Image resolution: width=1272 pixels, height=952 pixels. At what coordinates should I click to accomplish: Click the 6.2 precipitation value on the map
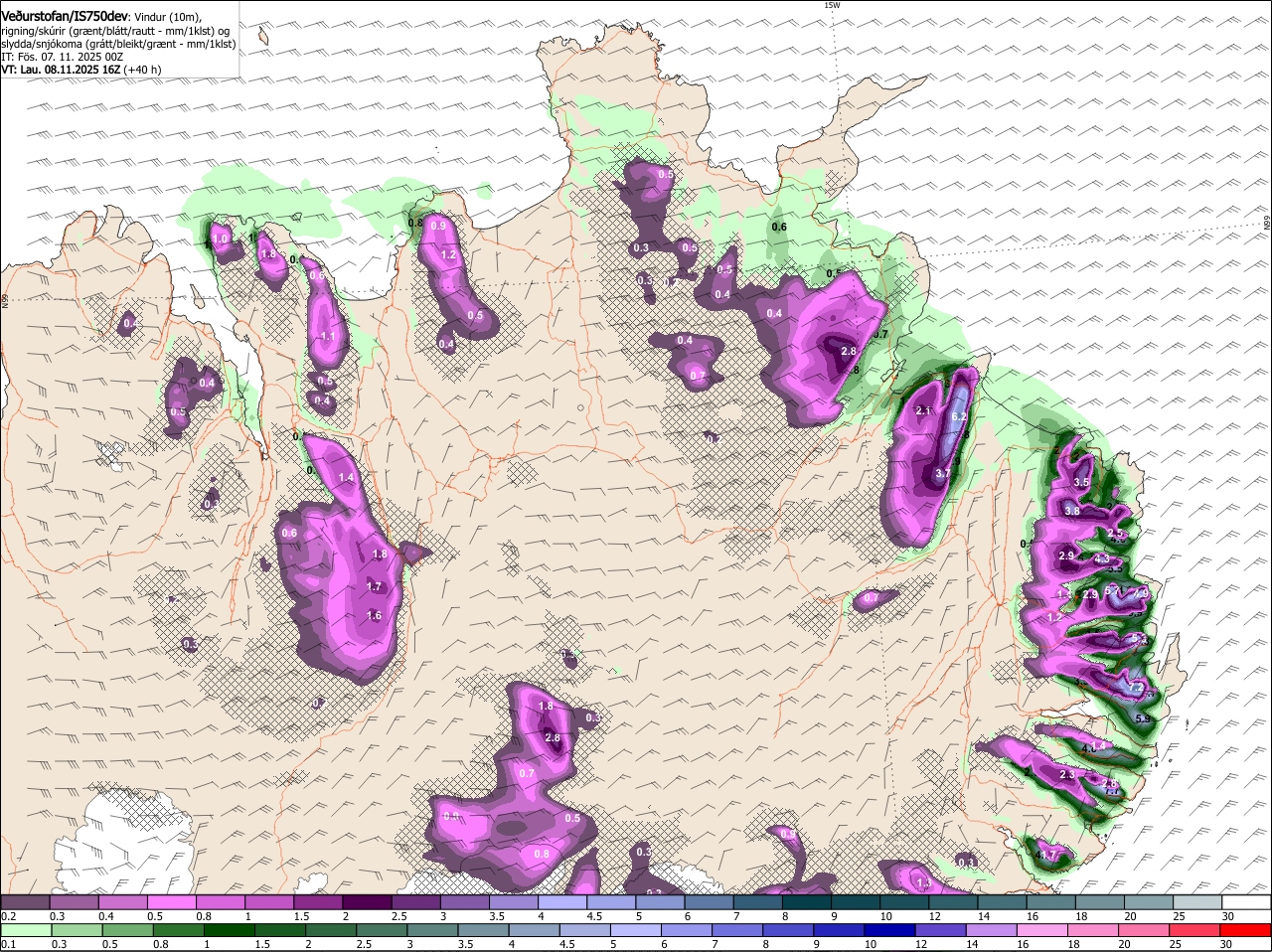click(x=959, y=417)
